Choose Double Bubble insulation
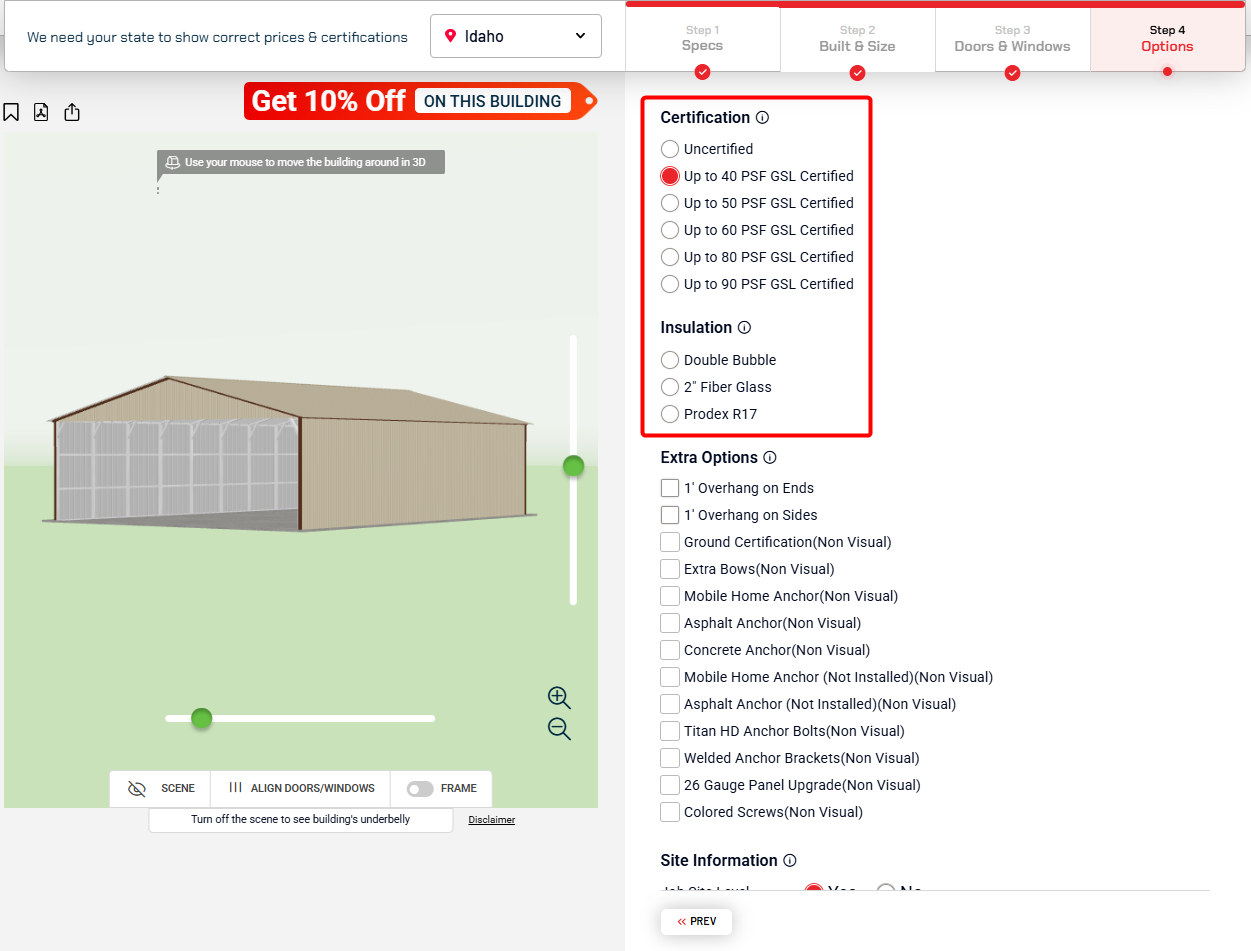This screenshot has height=951, width=1251. coord(670,360)
